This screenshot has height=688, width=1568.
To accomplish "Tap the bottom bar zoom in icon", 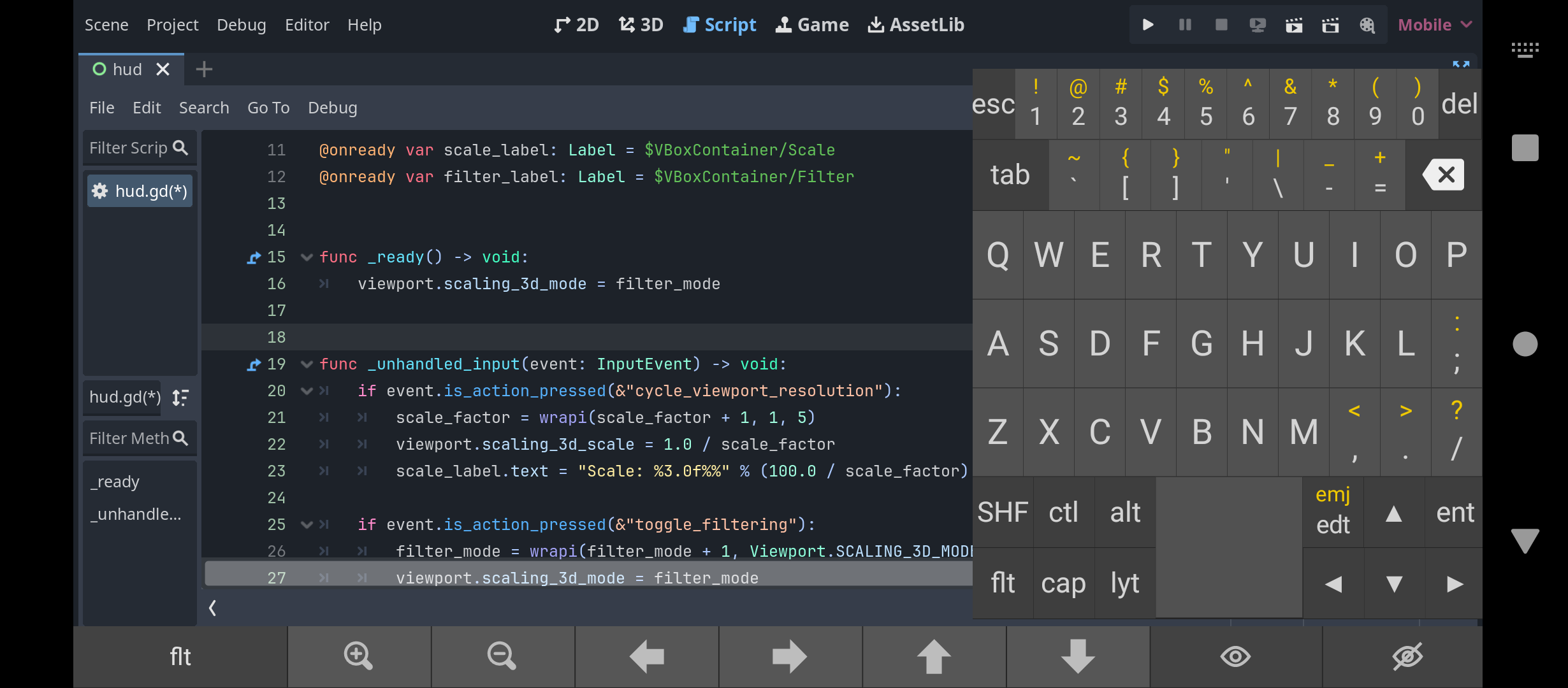I will coord(359,656).
